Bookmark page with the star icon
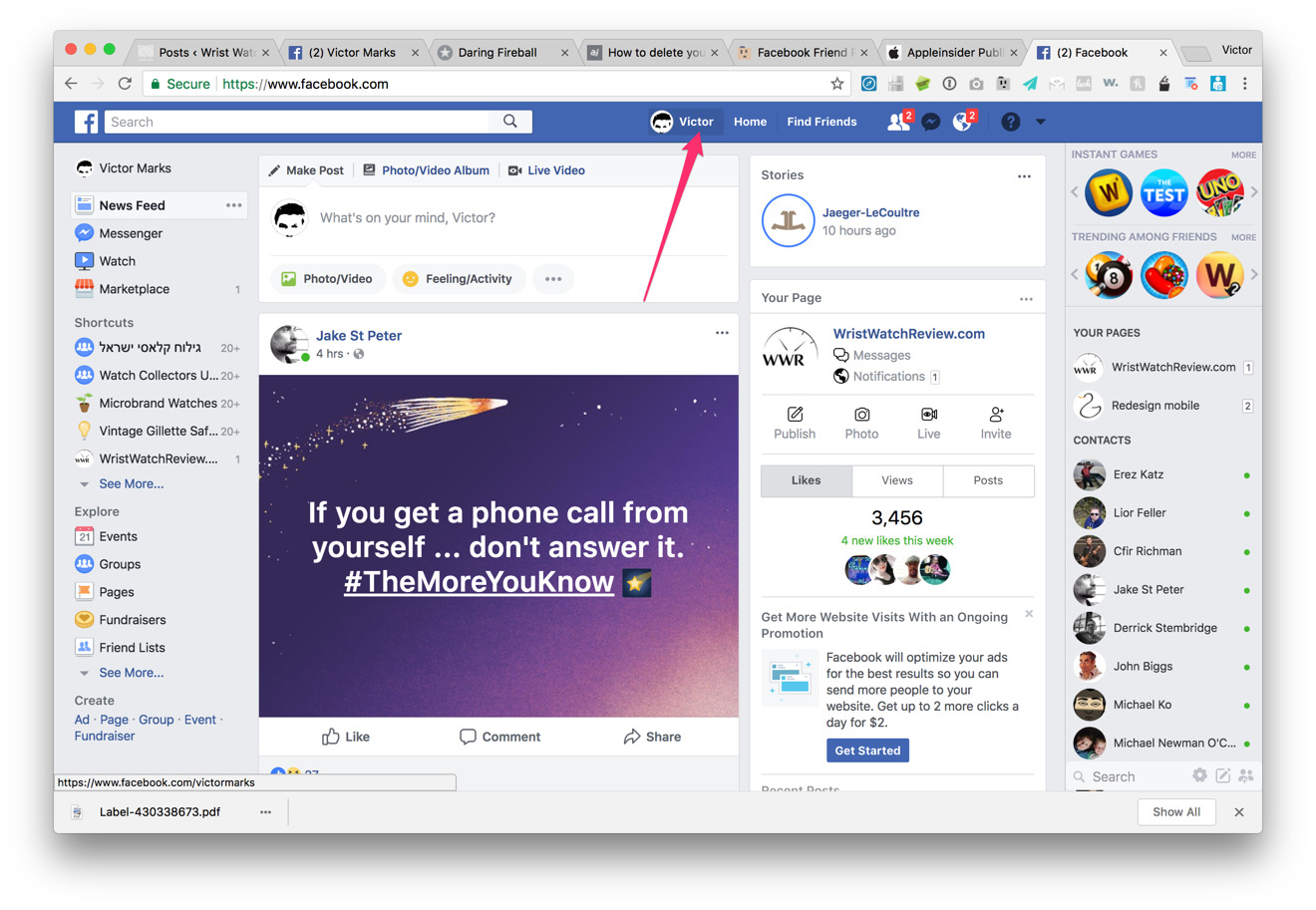 click(837, 84)
